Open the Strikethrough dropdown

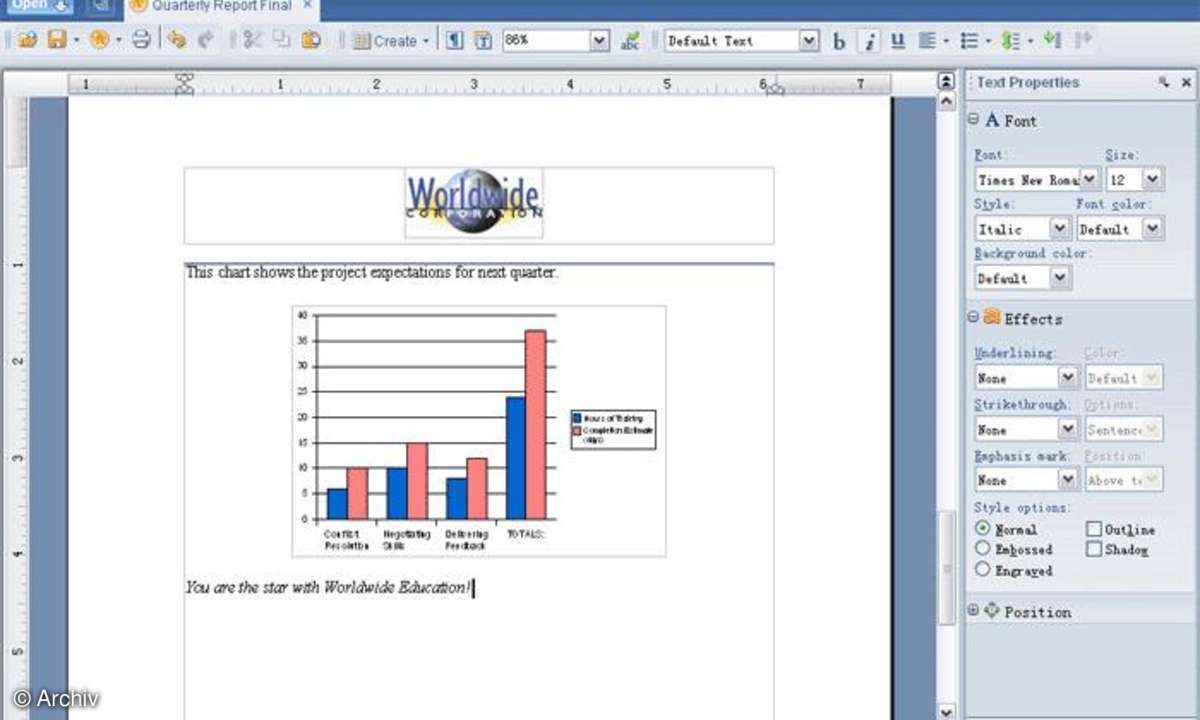coord(1067,430)
